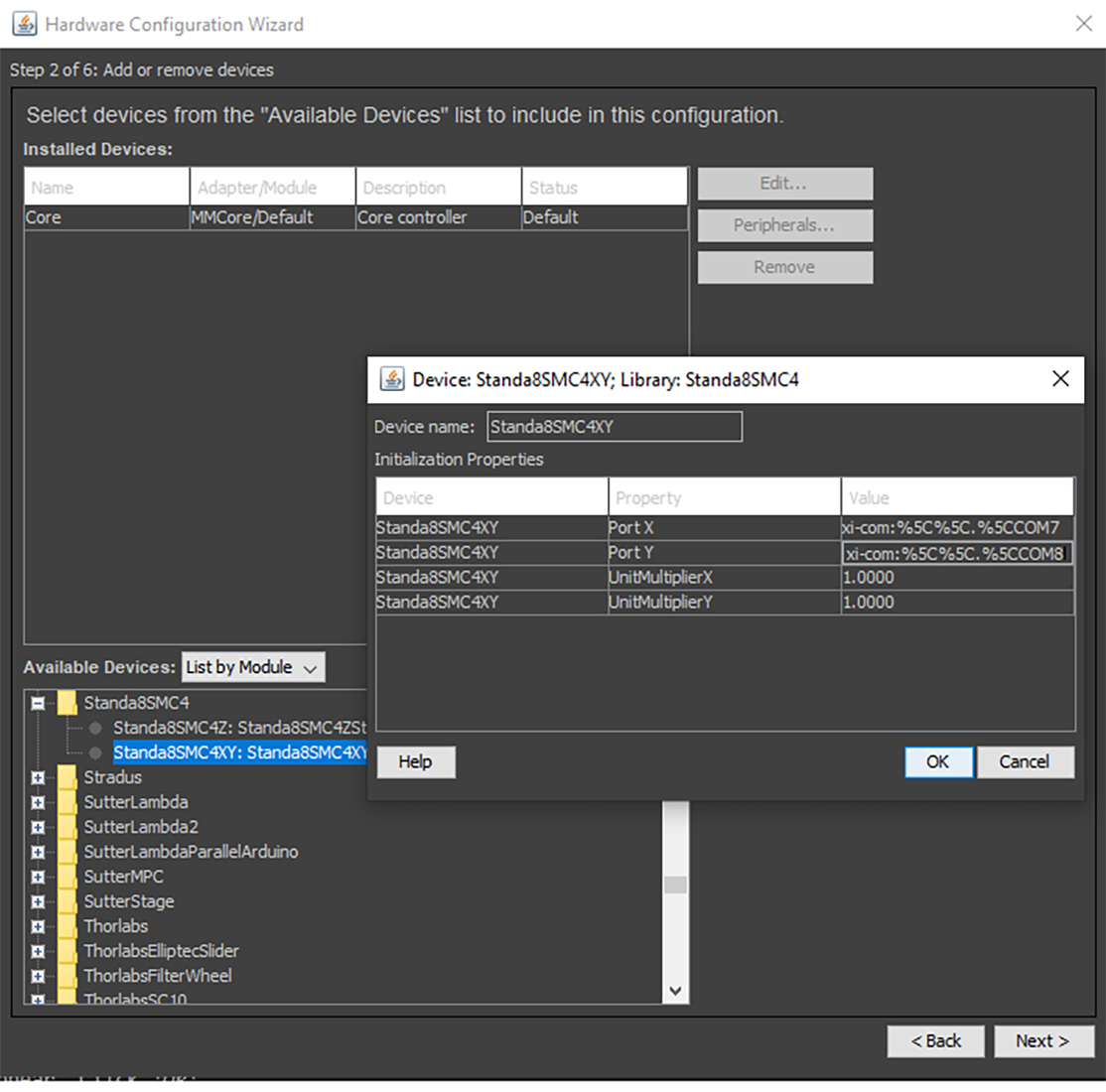The image size is (1106, 1092).
Task: Click the SutterLambda folder icon
Action: [68, 802]
